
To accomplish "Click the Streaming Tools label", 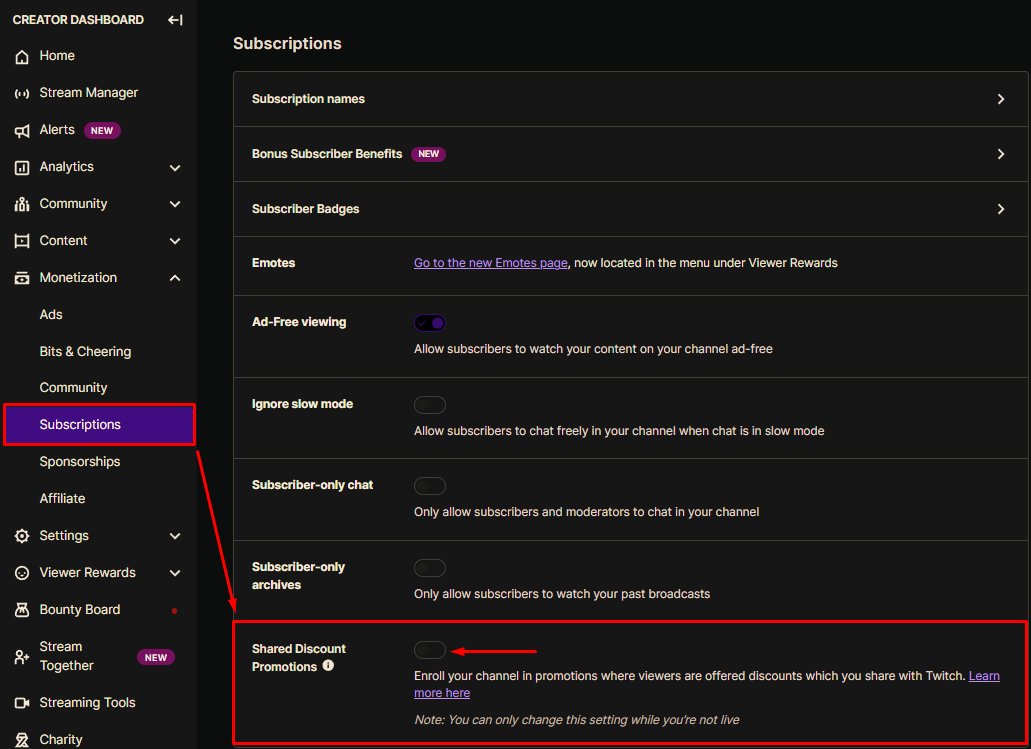I will pyautogui.click(x=87, y=702).
